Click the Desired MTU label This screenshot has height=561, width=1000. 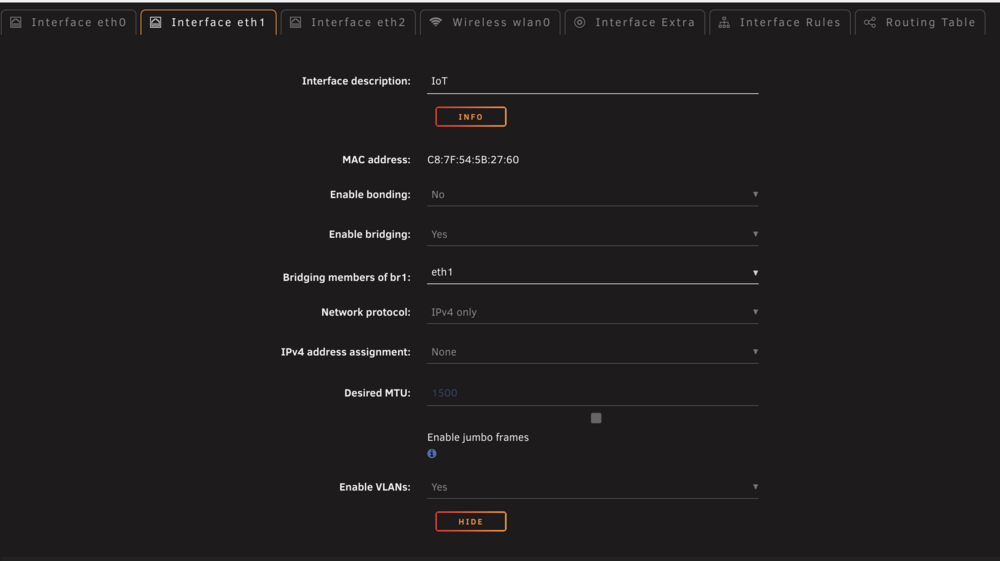pyautogui.click(x=377, y=393)
